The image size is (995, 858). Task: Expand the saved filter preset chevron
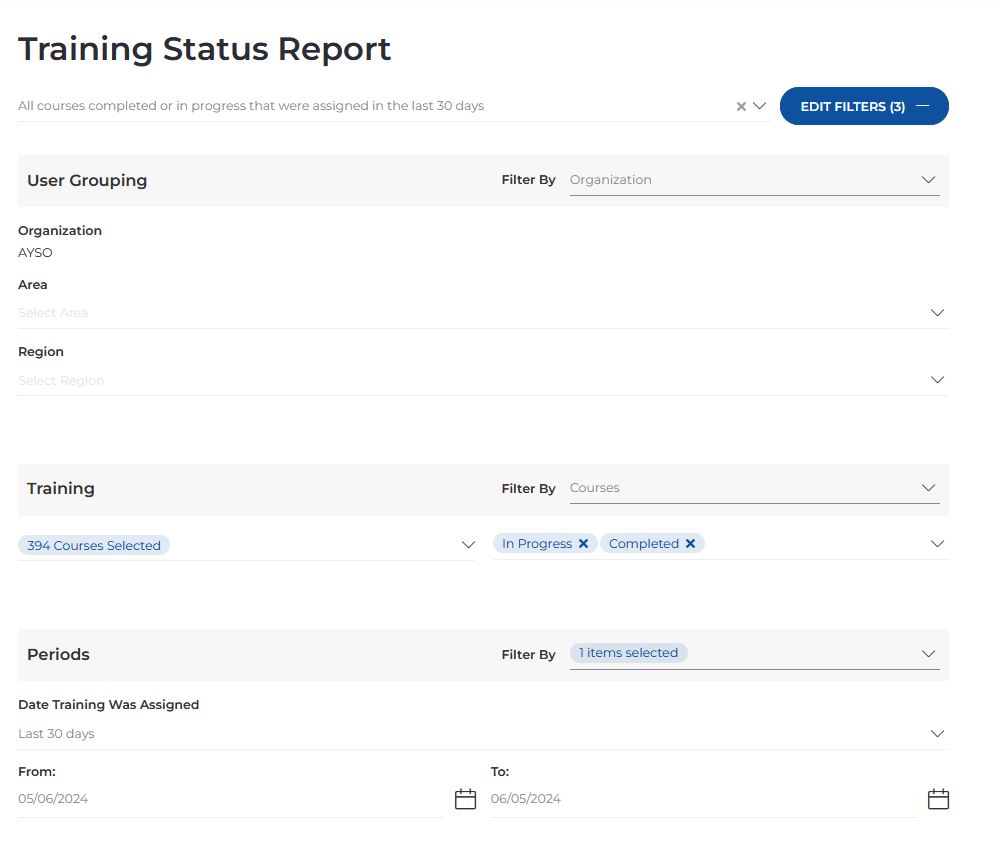pos(759,106)
